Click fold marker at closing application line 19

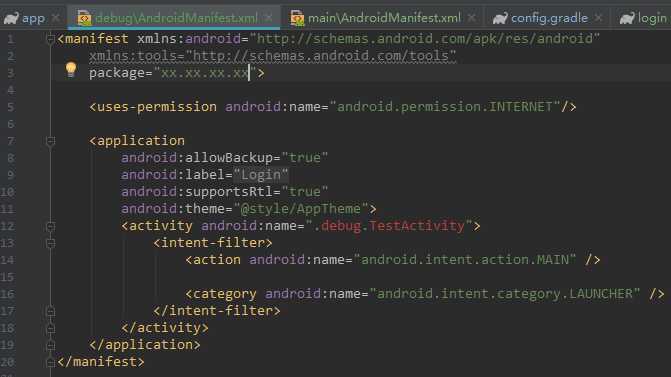pyautogui.click(x=50, y=345)
